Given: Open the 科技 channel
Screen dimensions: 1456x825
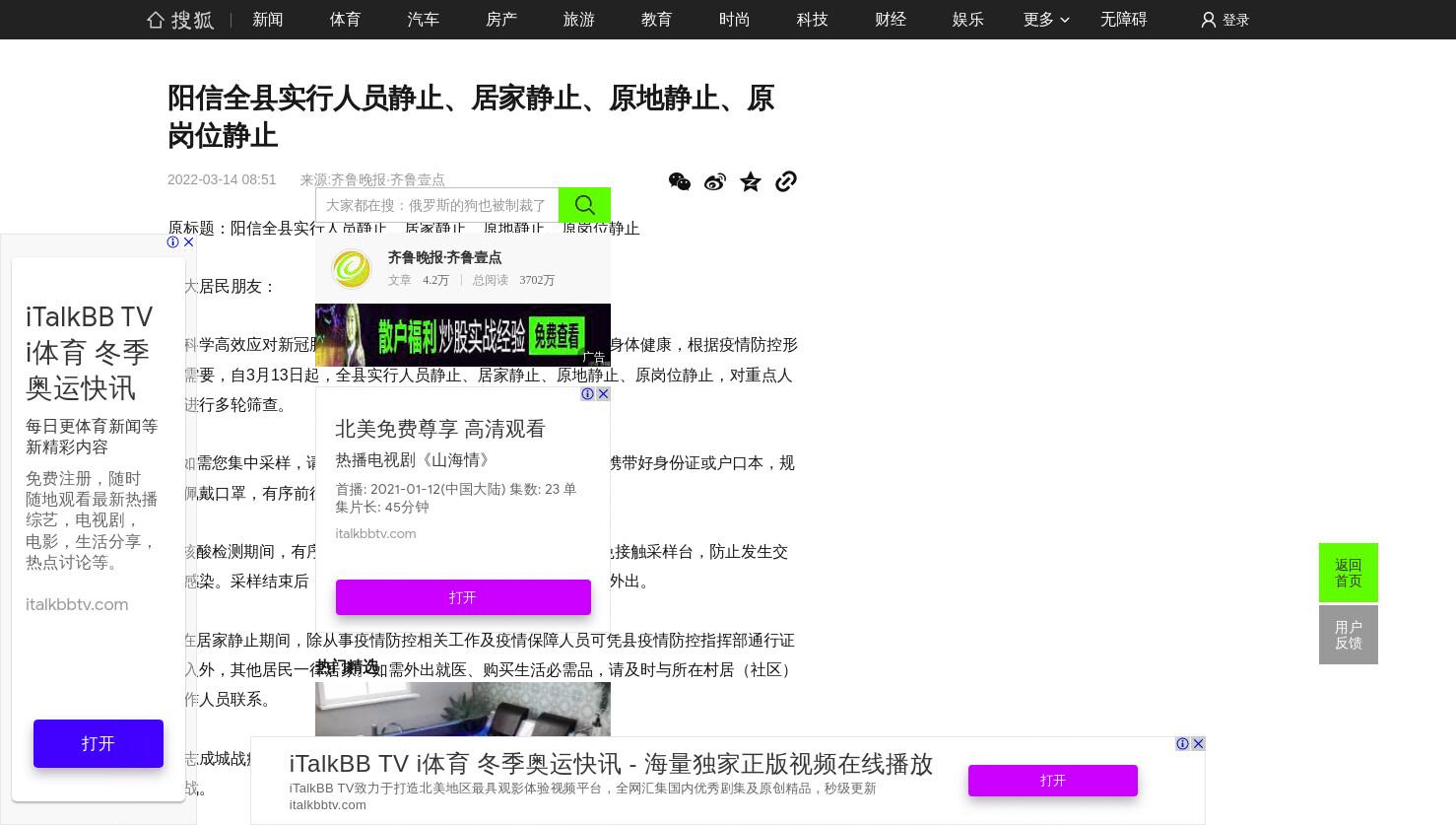Looking at the screenshot, I should point(813,20).
